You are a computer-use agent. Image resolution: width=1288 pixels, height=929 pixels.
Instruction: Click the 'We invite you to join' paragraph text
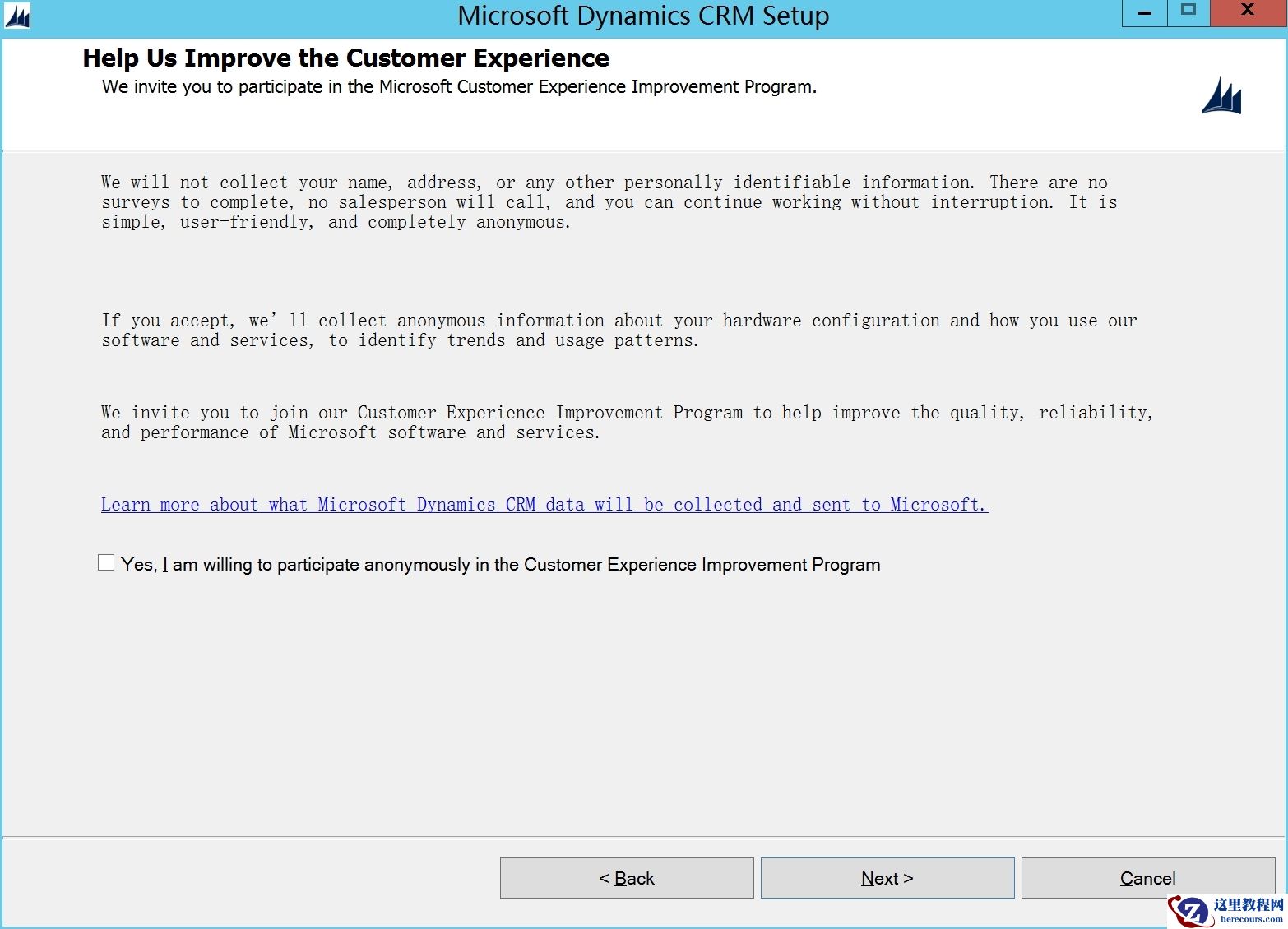pyautogui.click(x=627, y=422)
